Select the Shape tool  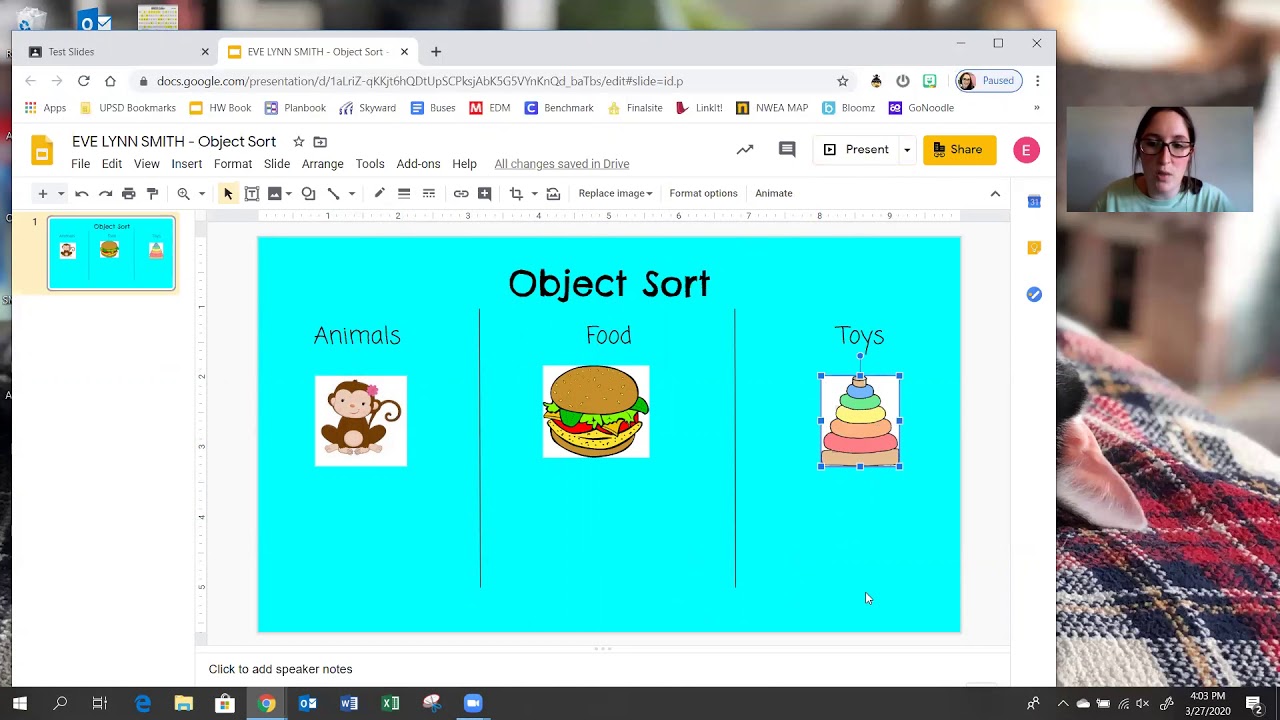coord(308,193)
